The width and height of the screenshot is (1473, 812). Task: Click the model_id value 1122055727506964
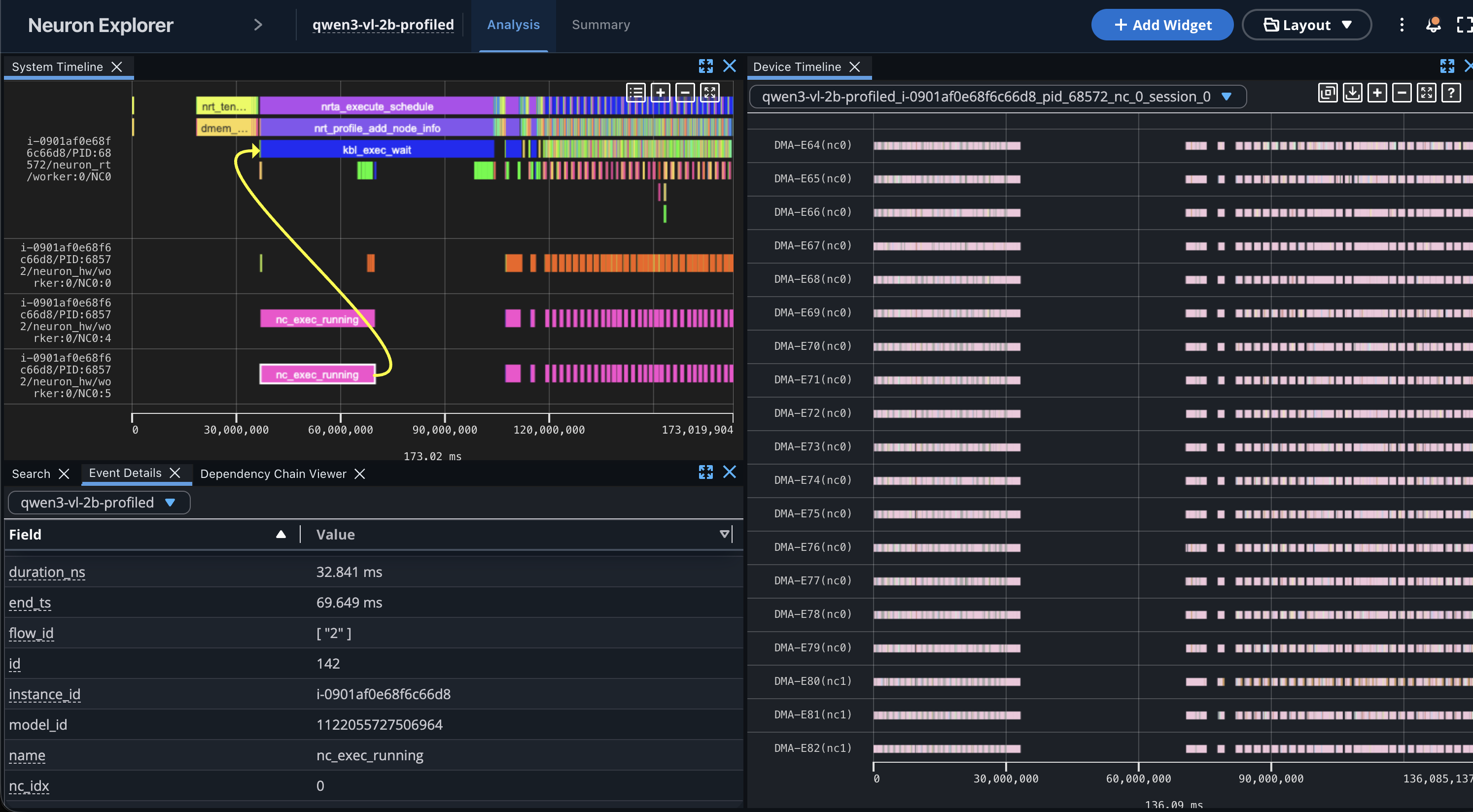tap(379, 725)
